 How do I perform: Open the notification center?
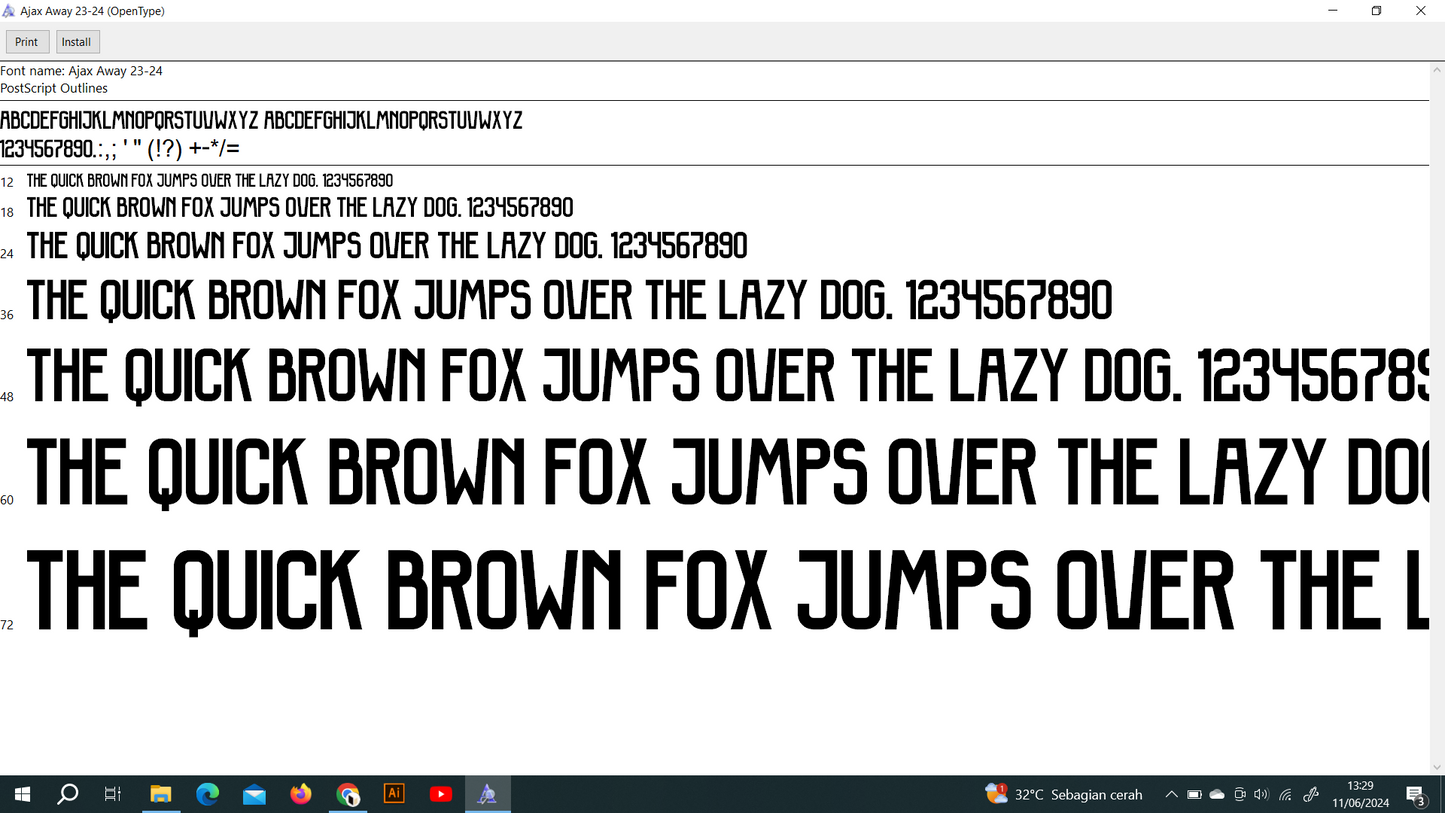pyautogui.click(x=1416, y=795)
